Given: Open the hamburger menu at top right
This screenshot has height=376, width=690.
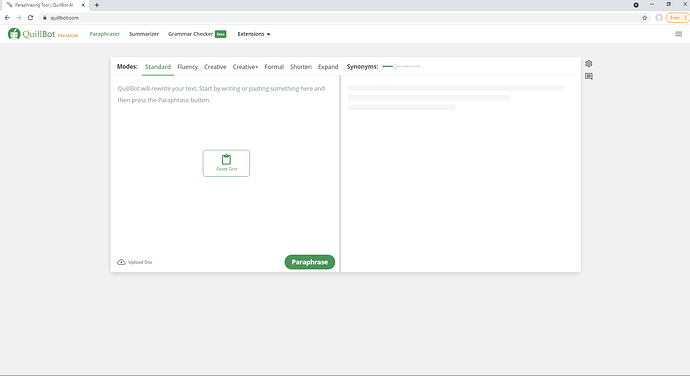Looking at the screenshot, I should tap(679, 34).
